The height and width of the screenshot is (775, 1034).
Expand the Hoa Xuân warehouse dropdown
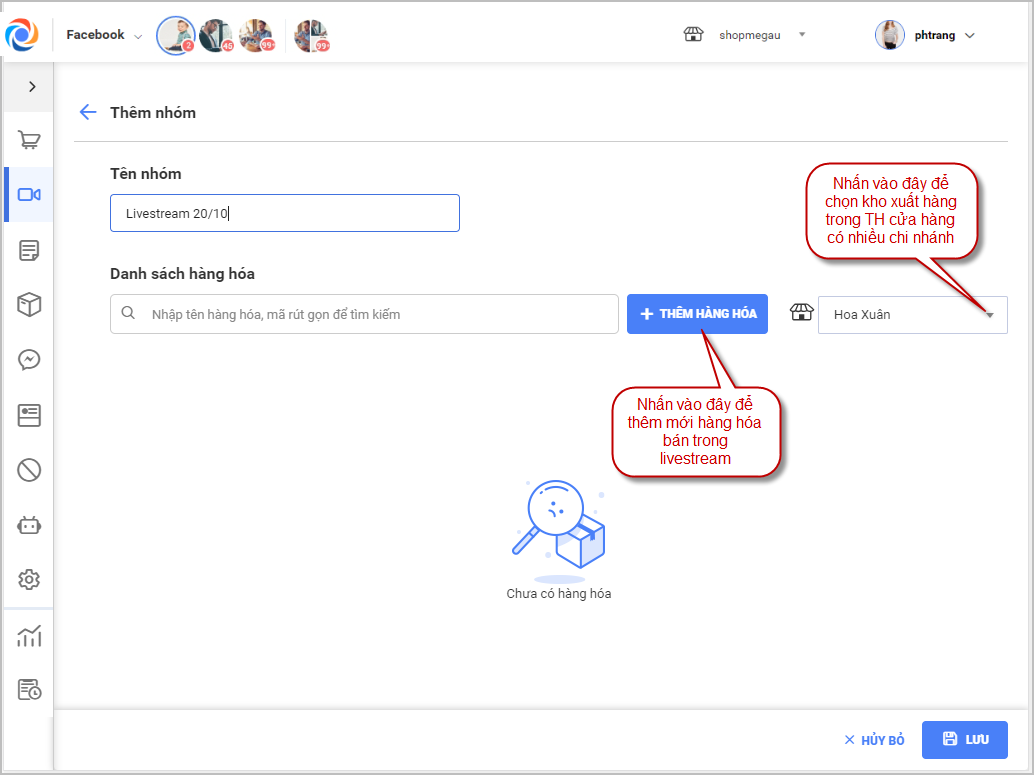click(912, 314)
